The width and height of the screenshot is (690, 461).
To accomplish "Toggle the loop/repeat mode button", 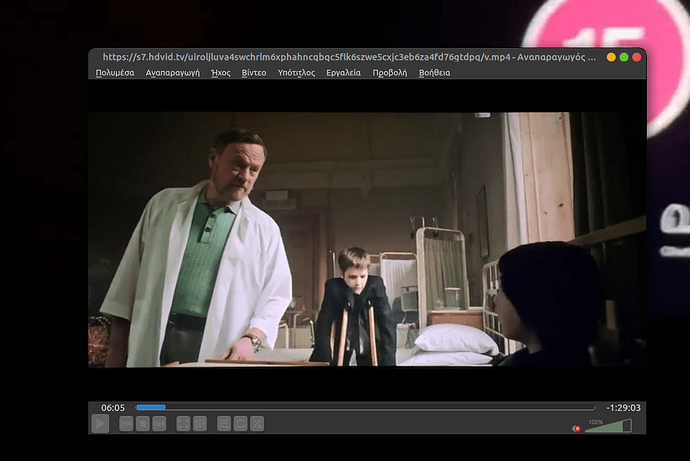I will [x=240, y=424].
